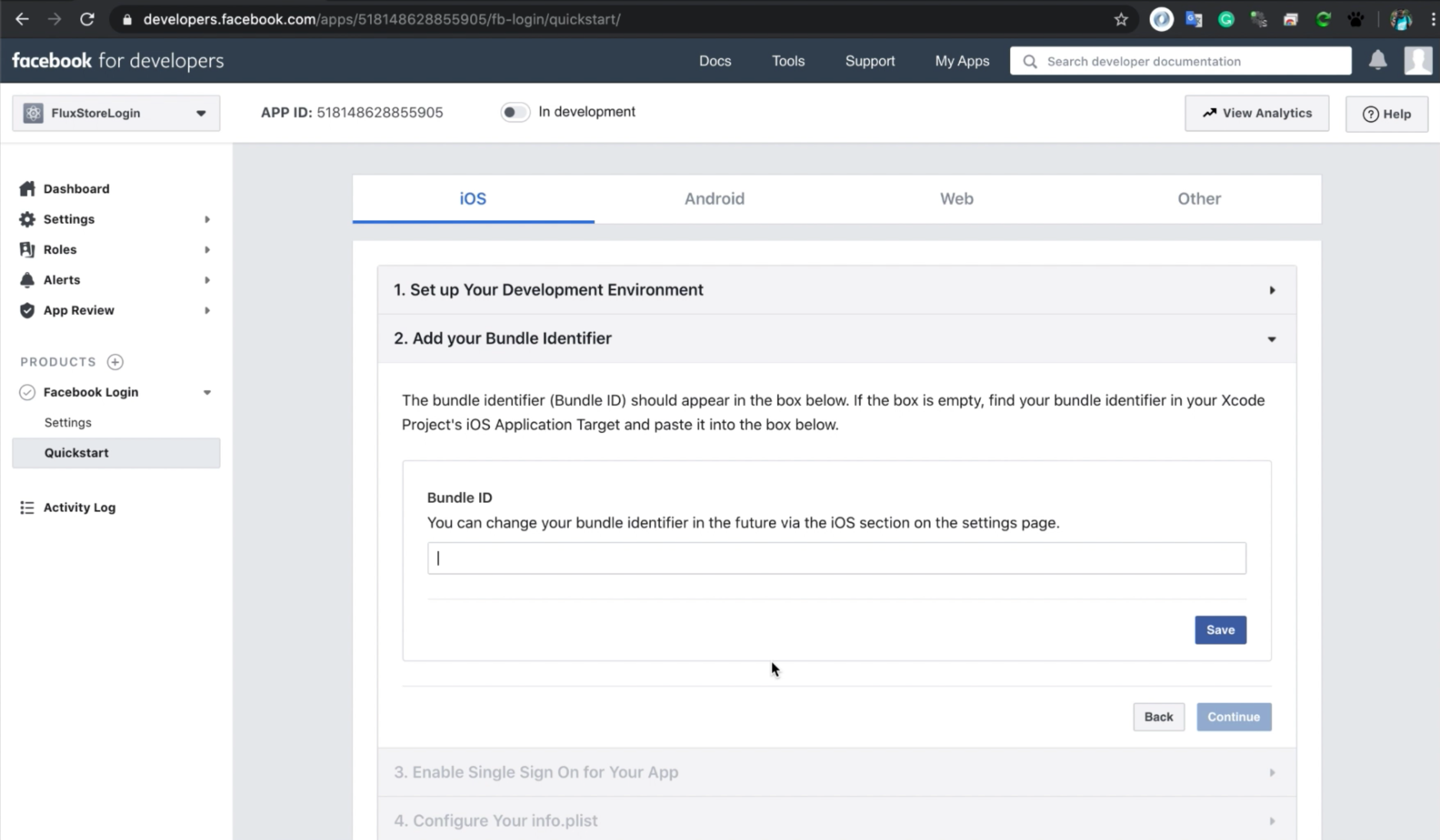The image size is (1440, 840).
Task: Click the View Analytics button
Action: [1256, 113]
